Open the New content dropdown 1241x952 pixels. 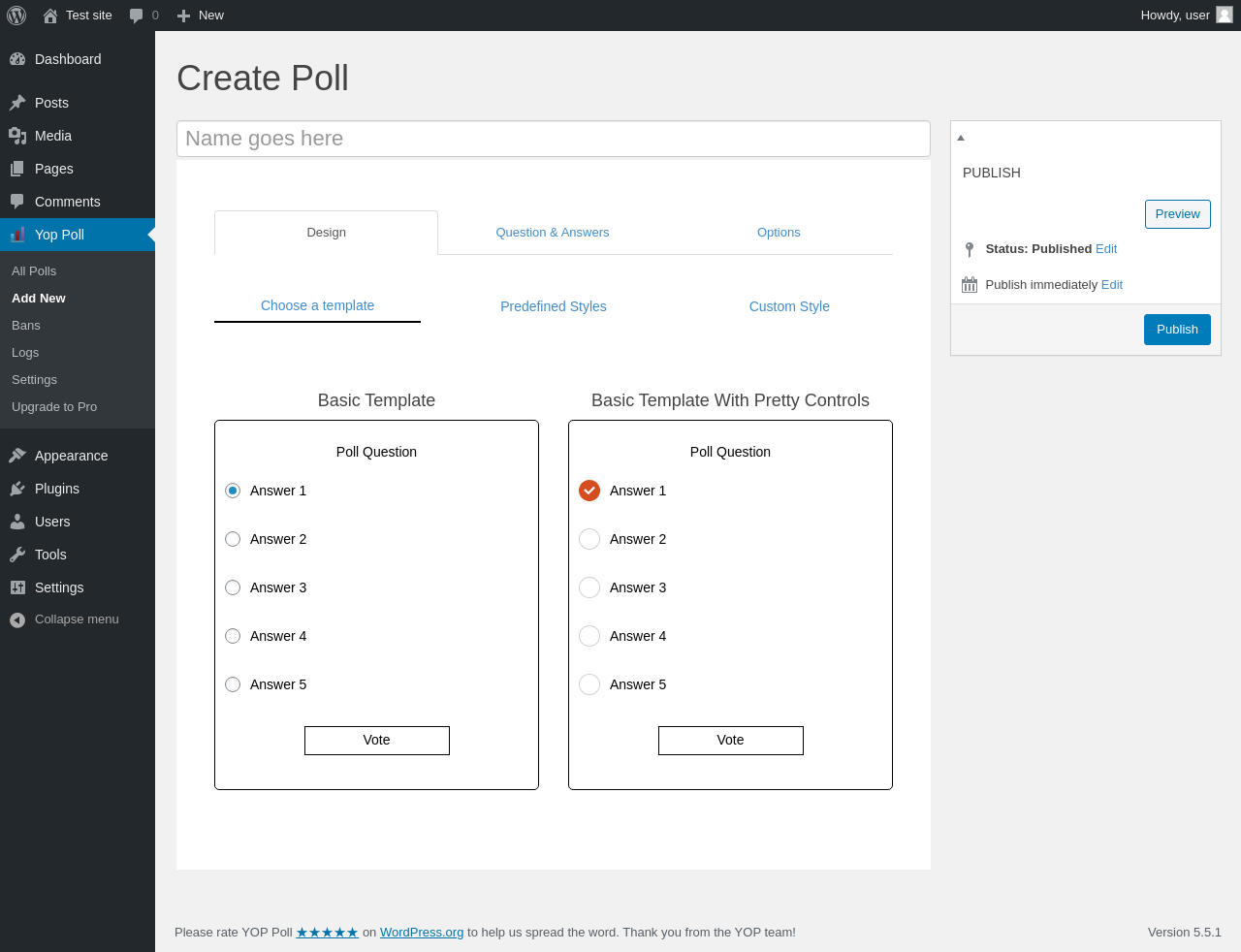201,16
